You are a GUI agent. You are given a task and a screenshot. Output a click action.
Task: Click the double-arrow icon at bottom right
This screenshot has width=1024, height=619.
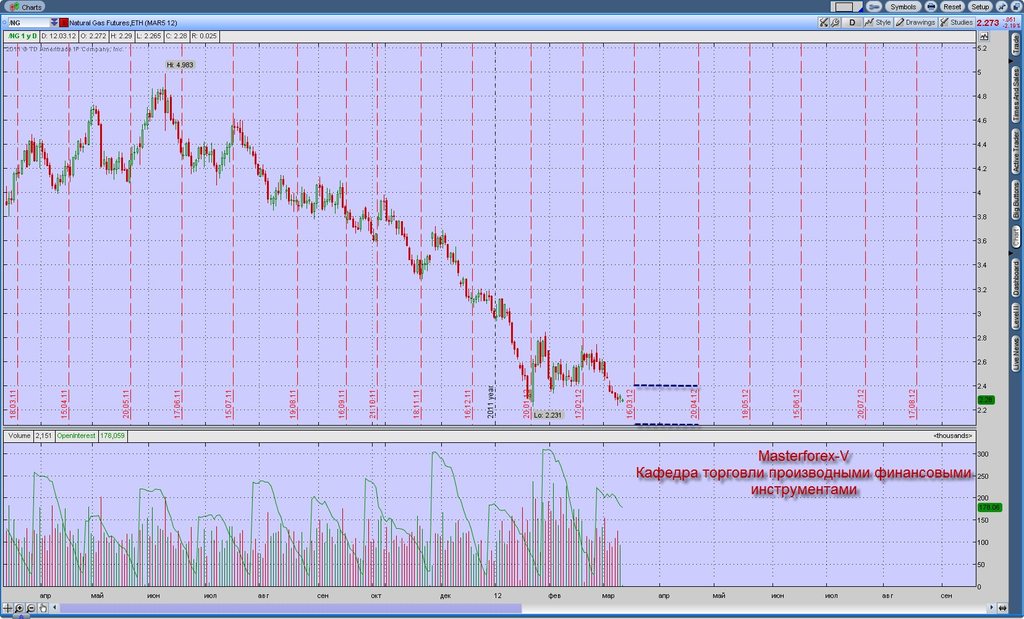point(1003,609)
